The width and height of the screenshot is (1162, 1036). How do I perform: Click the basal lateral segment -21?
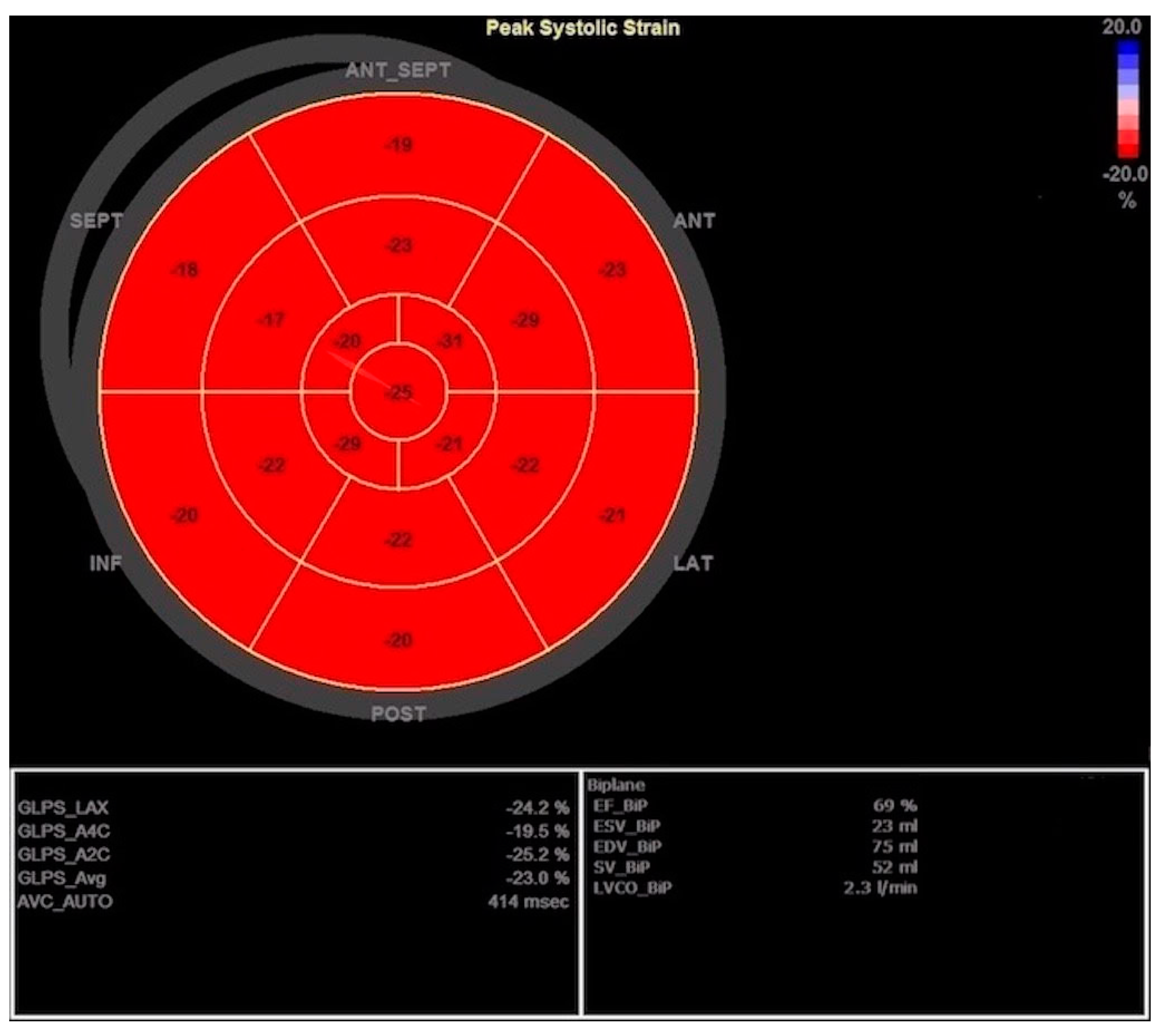(x=613, y=516)
